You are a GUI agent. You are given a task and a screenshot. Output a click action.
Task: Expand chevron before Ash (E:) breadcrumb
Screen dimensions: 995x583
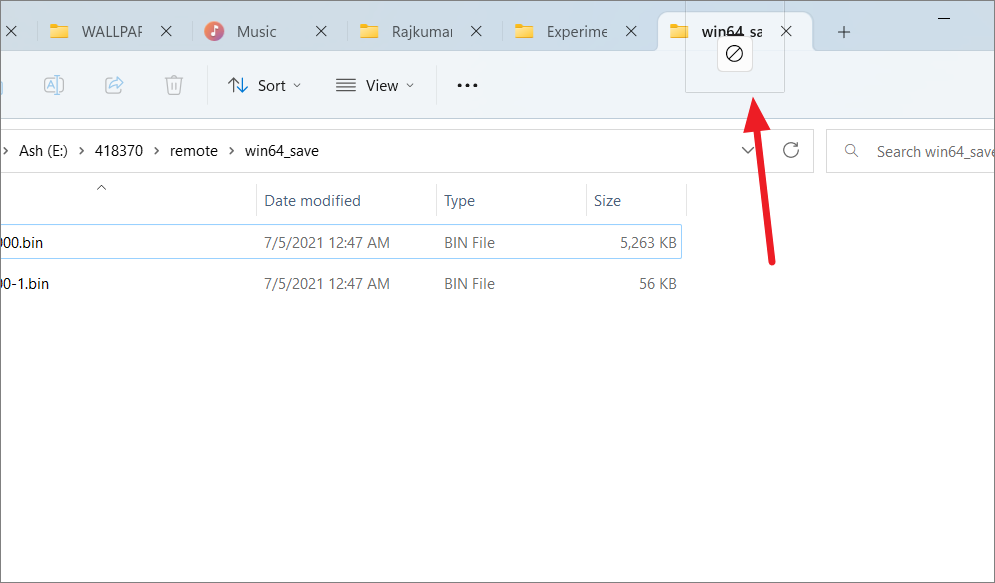6,151
